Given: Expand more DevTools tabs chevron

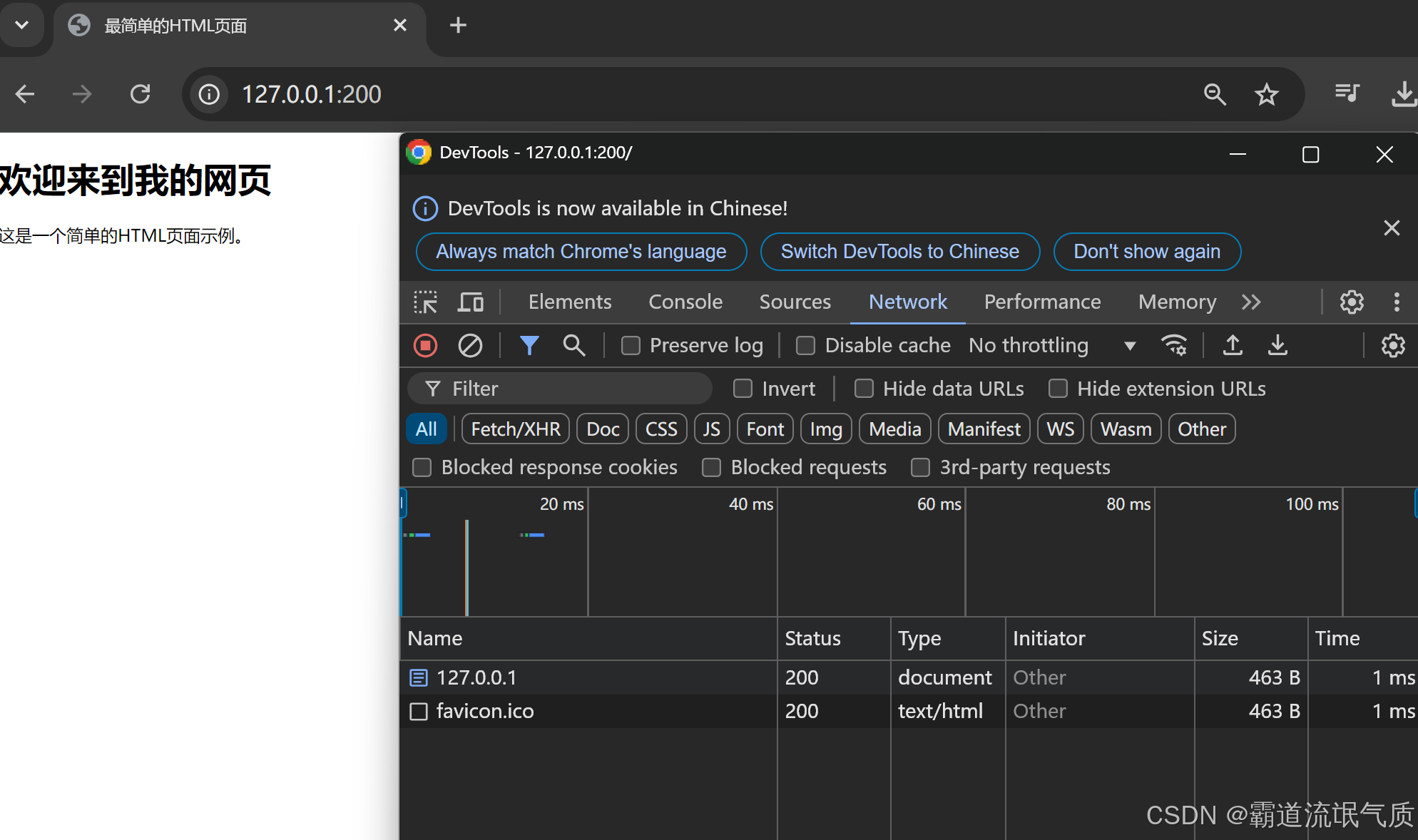Looking at the screenshot, I should pyautogui.click(x=1251, y=302).
